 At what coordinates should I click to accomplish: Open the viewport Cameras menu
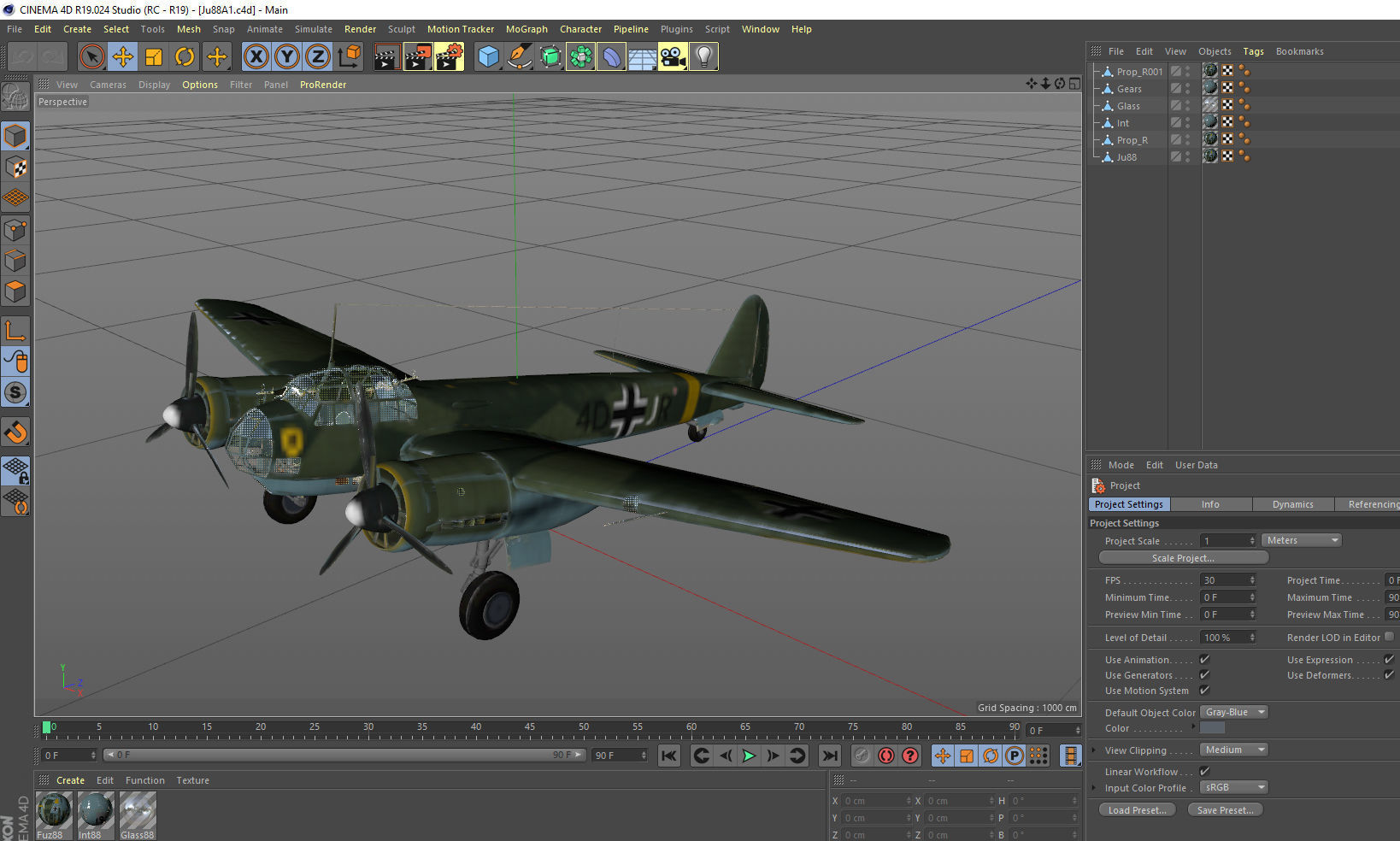tap(108, 85)
